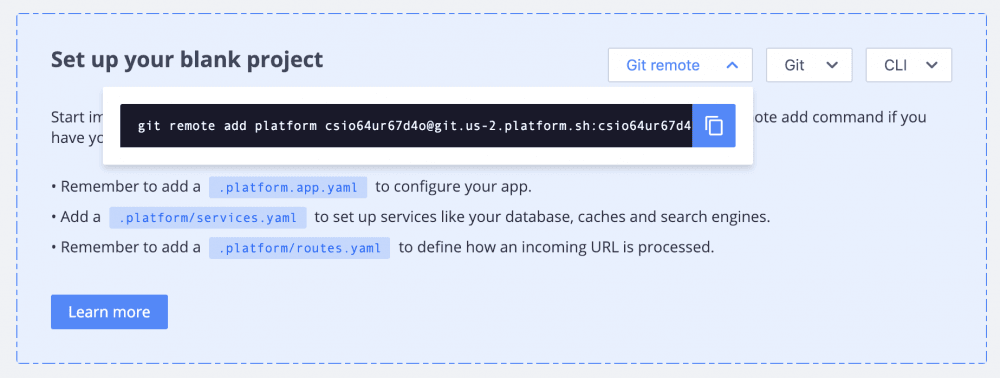Click the "Set up your blank project" heading

coord(187,60)
